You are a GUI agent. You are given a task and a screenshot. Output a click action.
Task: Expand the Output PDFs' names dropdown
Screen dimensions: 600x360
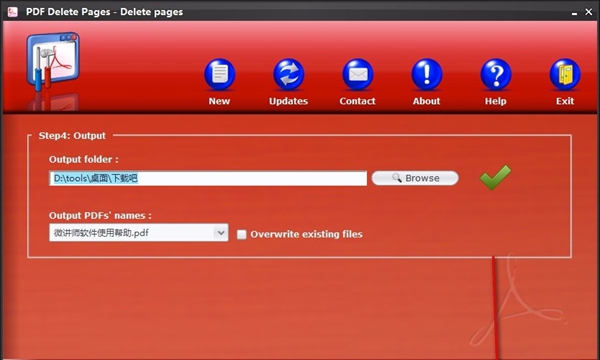(221, 233)
